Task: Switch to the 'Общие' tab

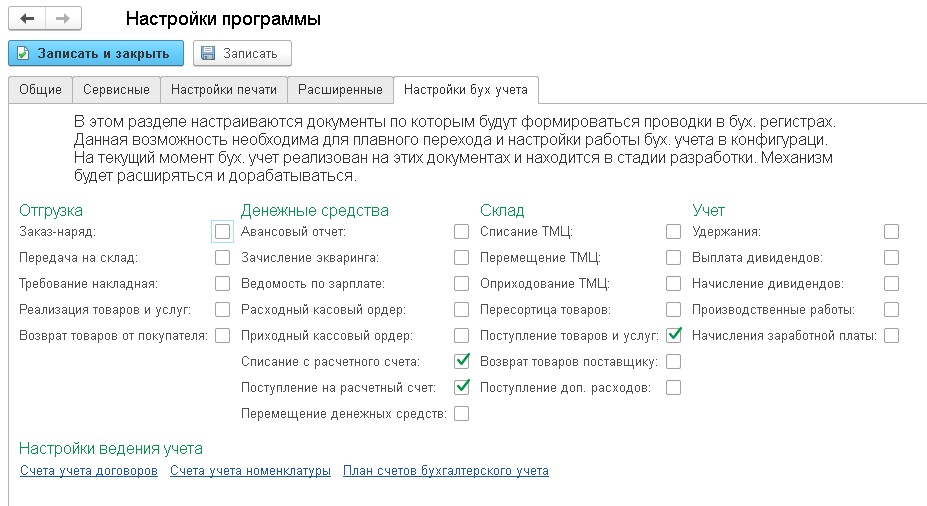Action: [x=40, y=90]
